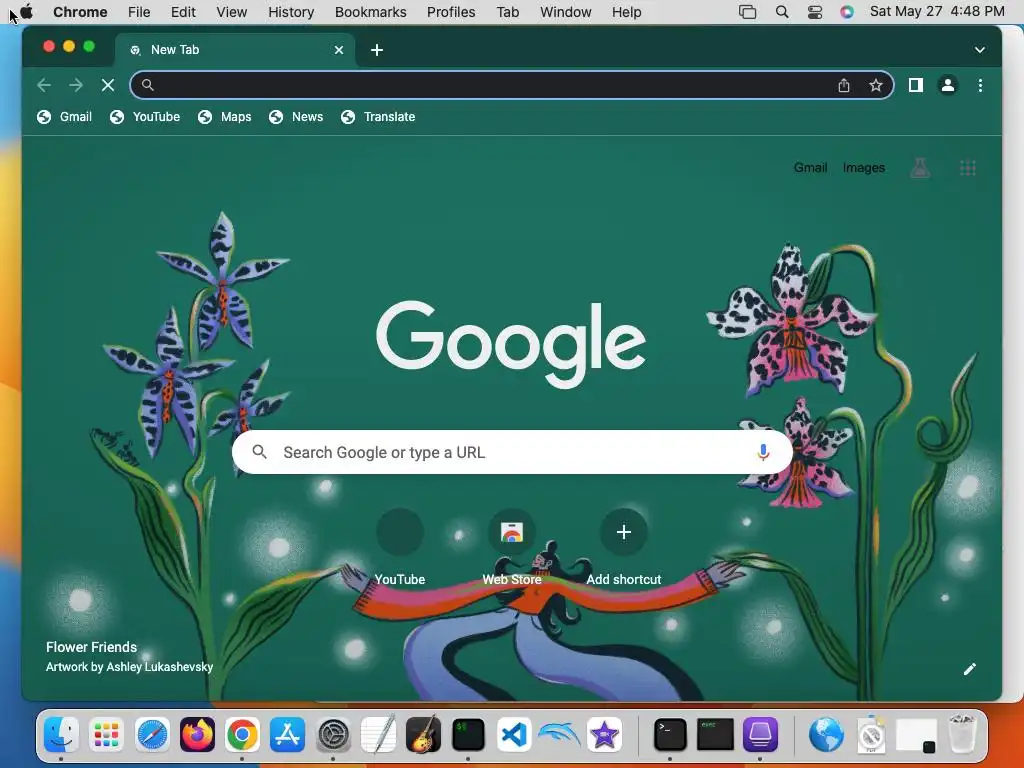The height and width of the screenshot is (768, 1024).
Task: Open the Help menu
Action: [626, 12]
